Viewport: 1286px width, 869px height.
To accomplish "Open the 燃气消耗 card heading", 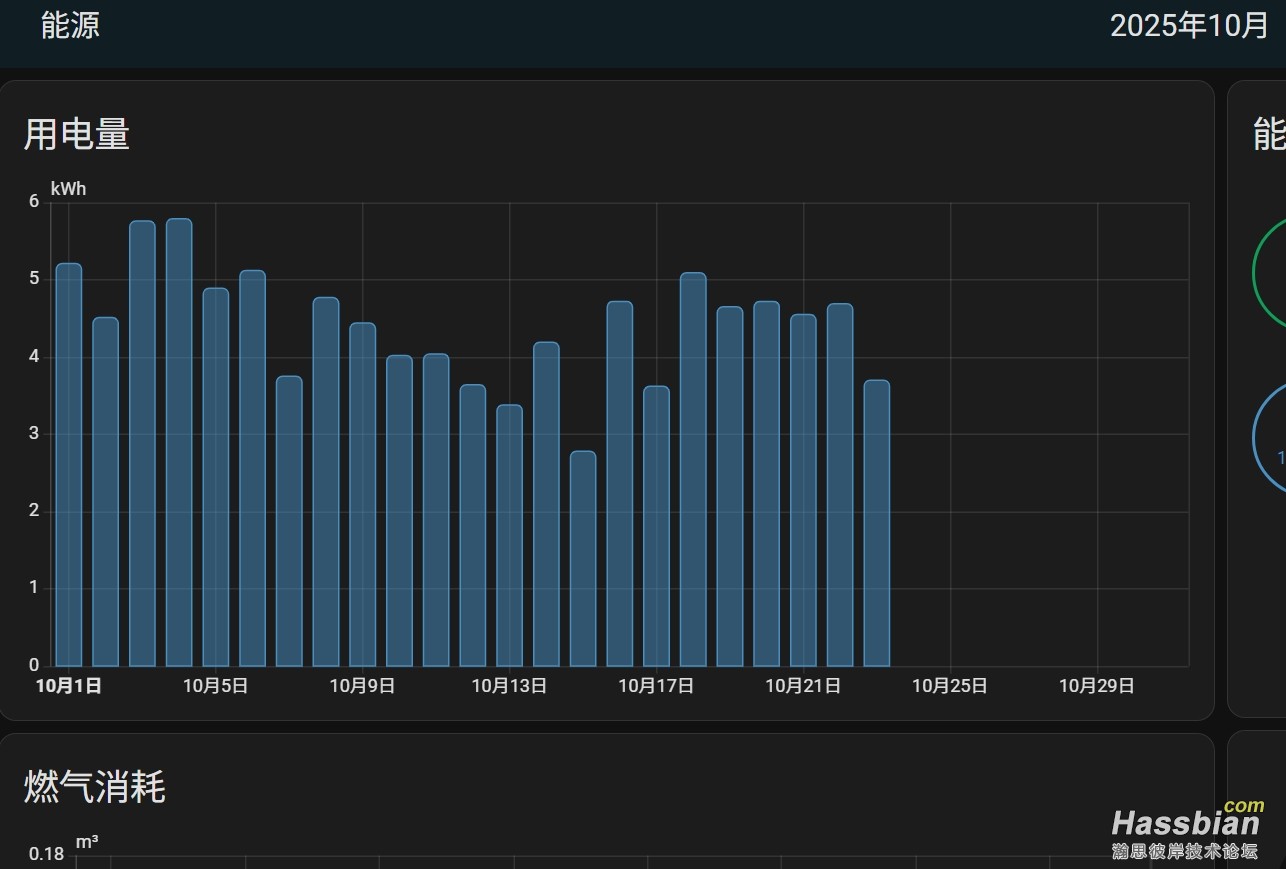I will coord(95,787).
